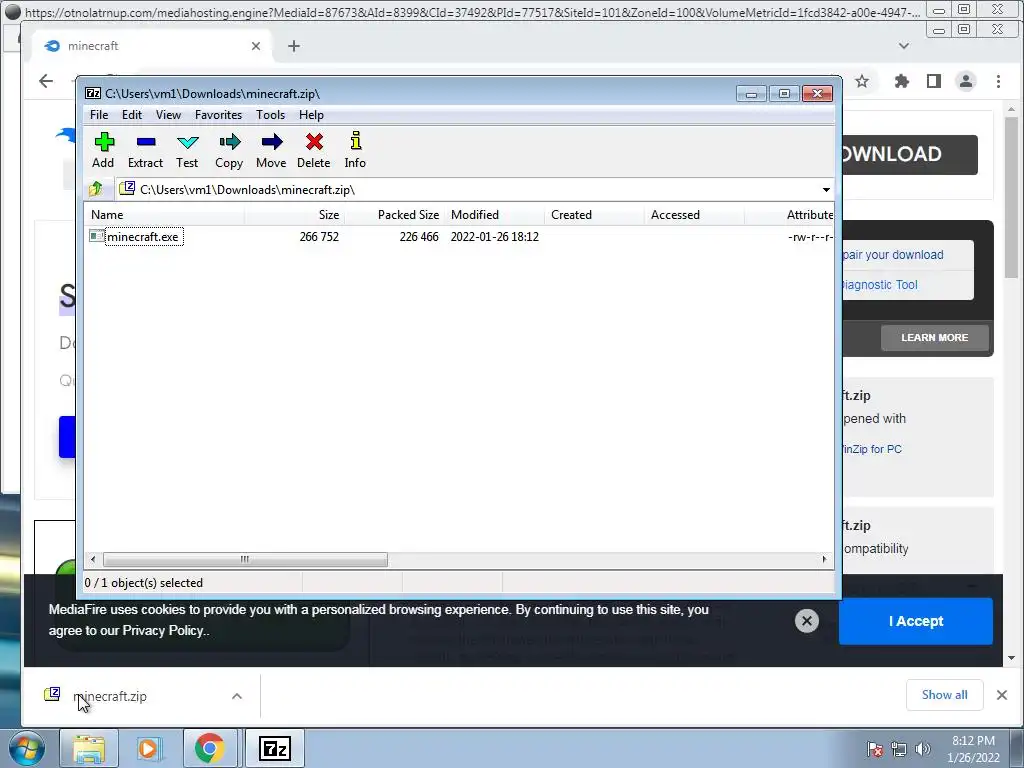The width and height of the screenshot is (1024, 768).
Task: Sort by Created column header
Action: click(x=594, y=215)
